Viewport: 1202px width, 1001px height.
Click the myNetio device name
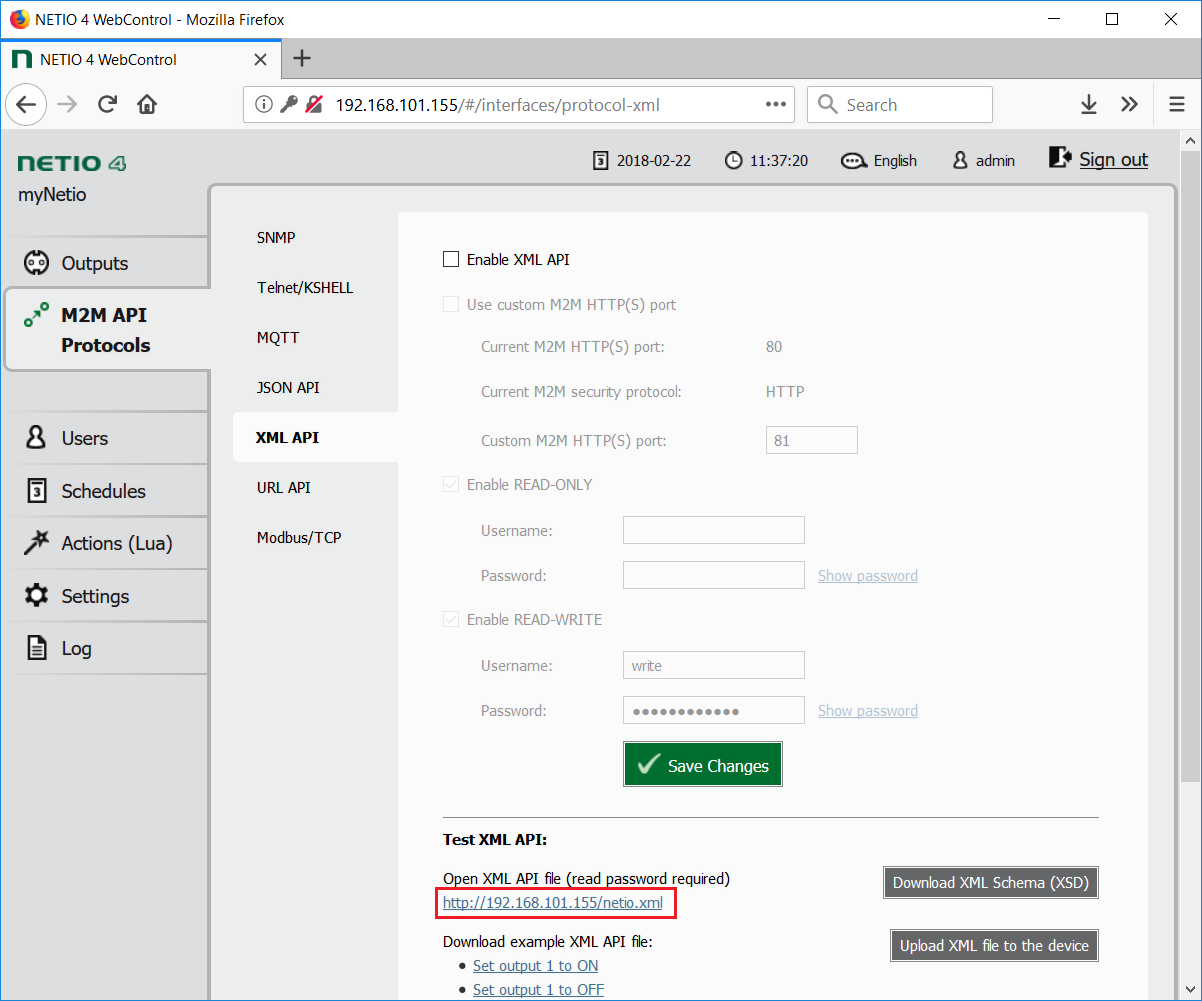point(52,195)
